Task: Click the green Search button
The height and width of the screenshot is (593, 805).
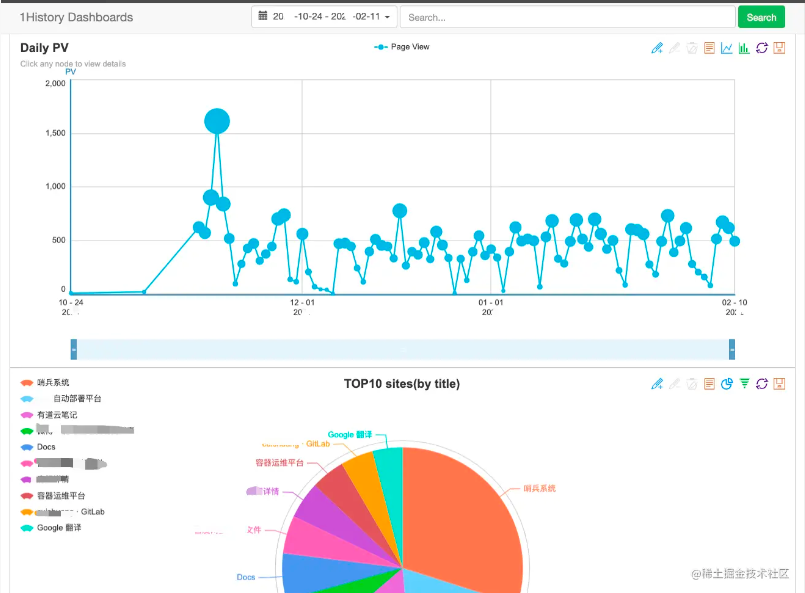Action: [x=761, y=17]
